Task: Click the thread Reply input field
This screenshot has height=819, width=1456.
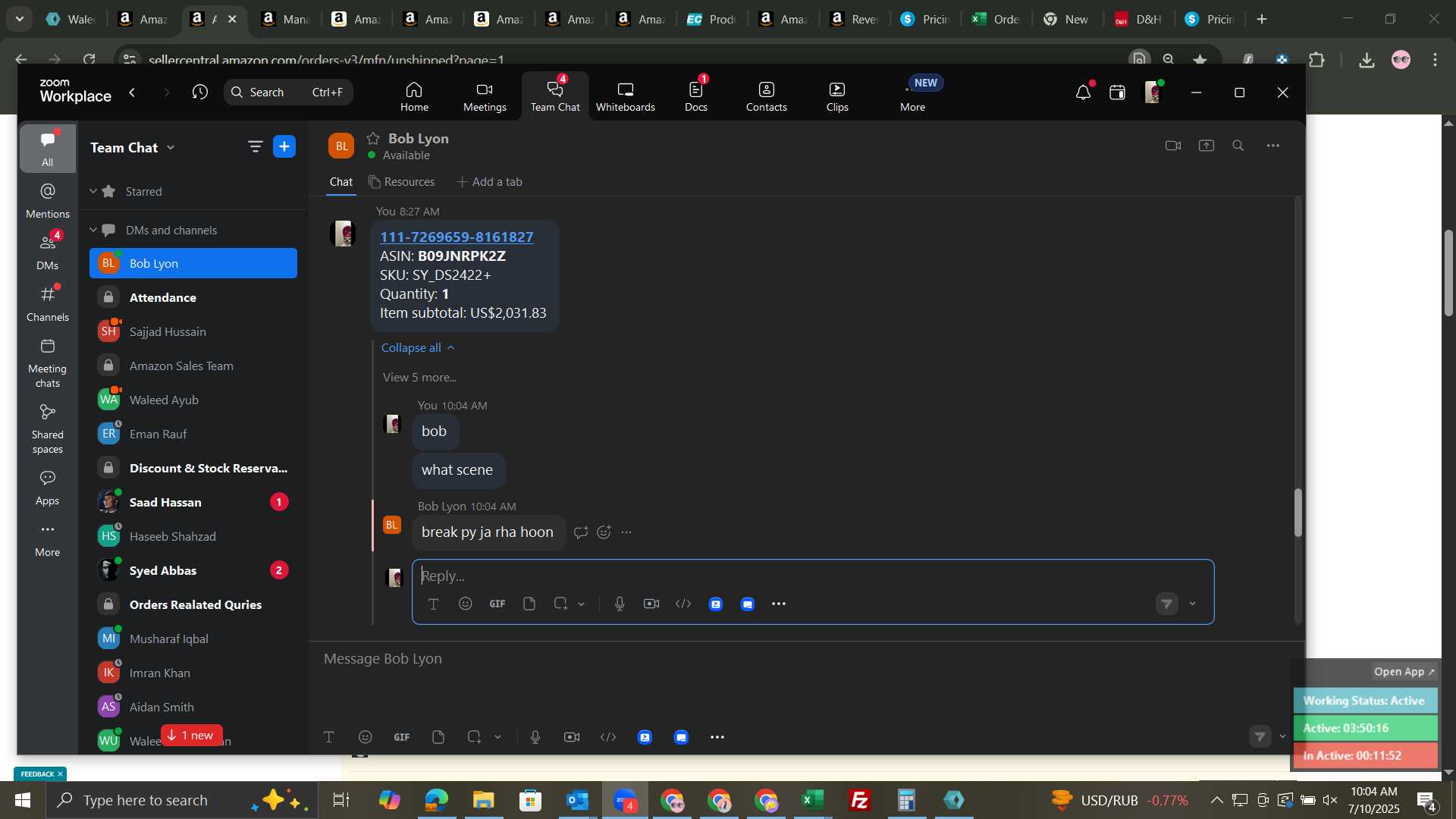Action: [812, 576]
